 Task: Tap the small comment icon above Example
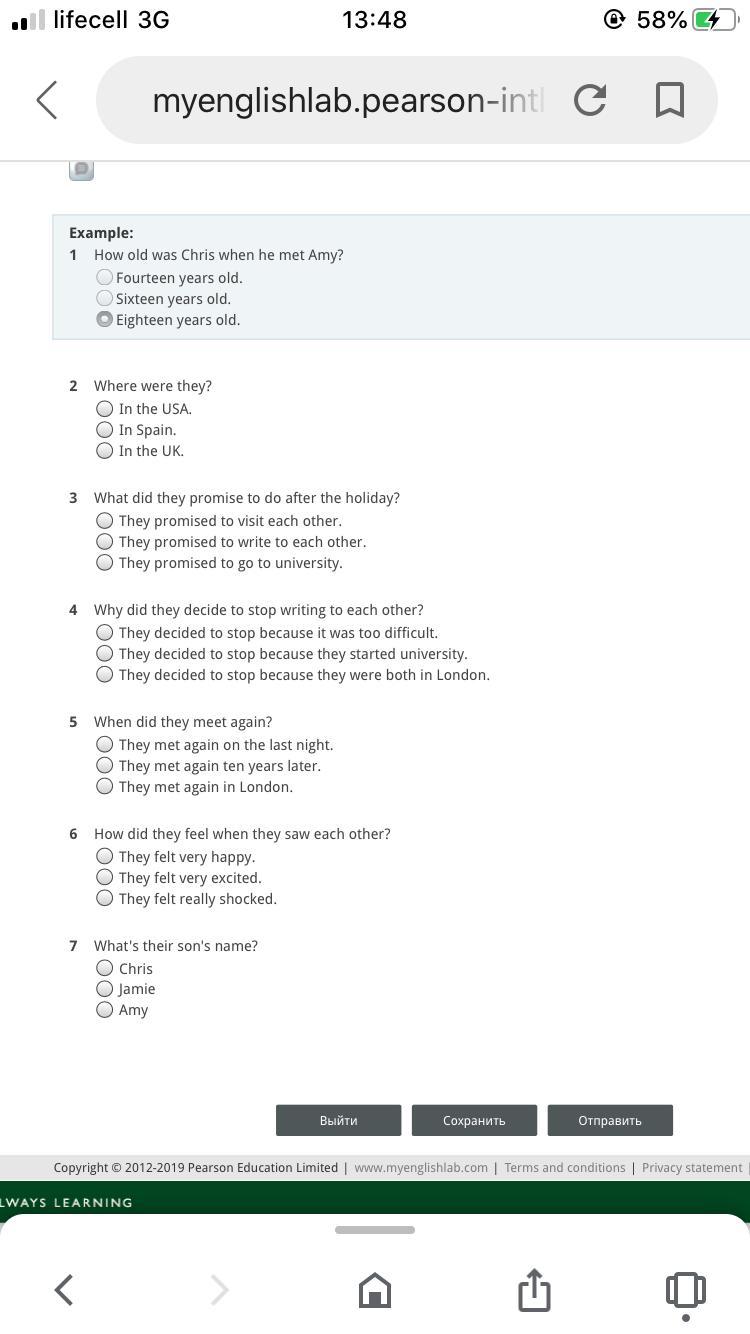pos(81,169)
